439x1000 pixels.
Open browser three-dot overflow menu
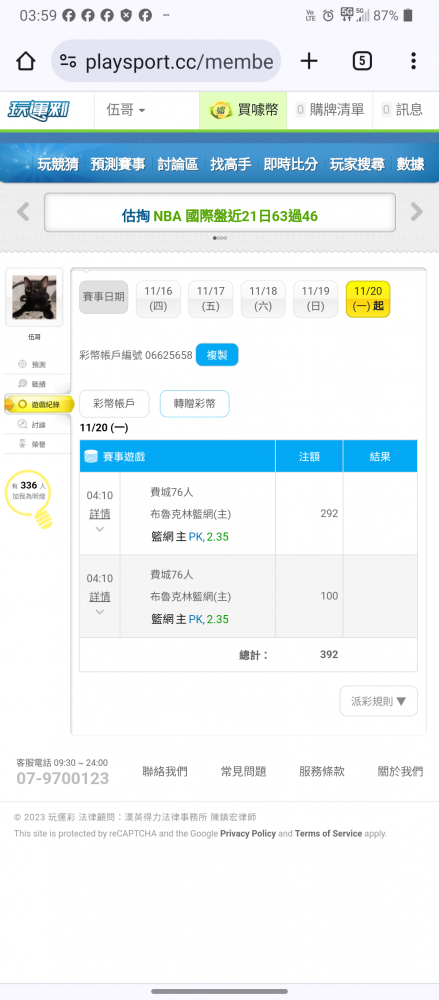click(413, 61)
